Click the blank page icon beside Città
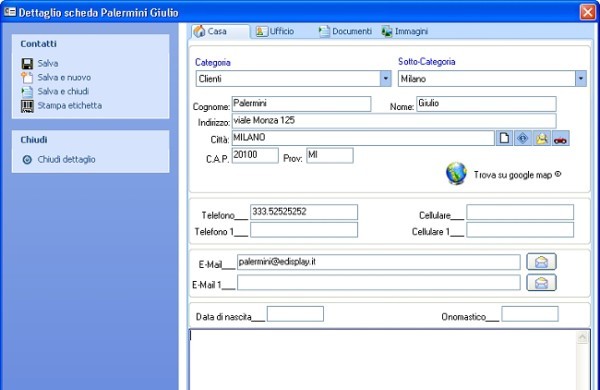Screen dimensions: 600x390 (504, 138)
